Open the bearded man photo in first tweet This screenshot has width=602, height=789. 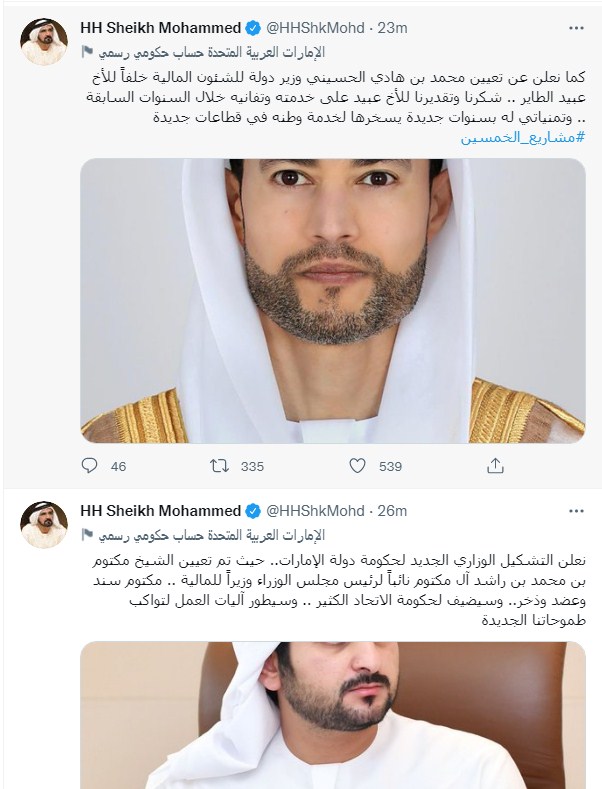[x=333, y=301]
